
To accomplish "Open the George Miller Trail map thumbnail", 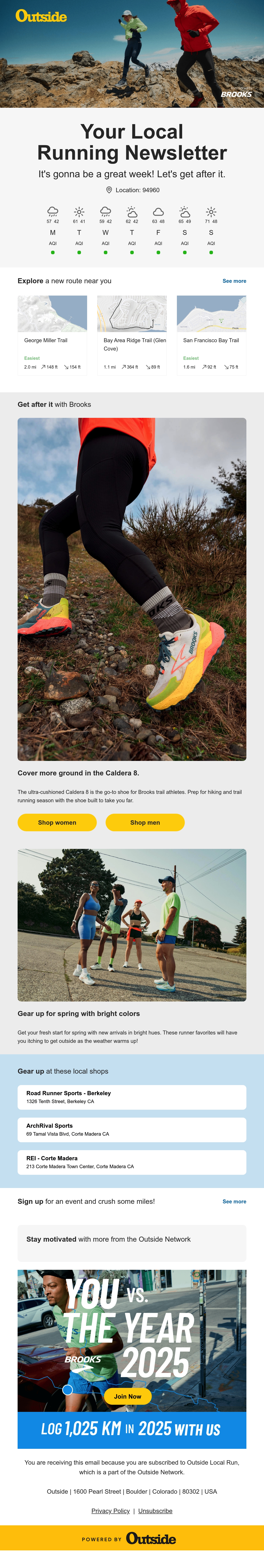I will coord(52,313).
